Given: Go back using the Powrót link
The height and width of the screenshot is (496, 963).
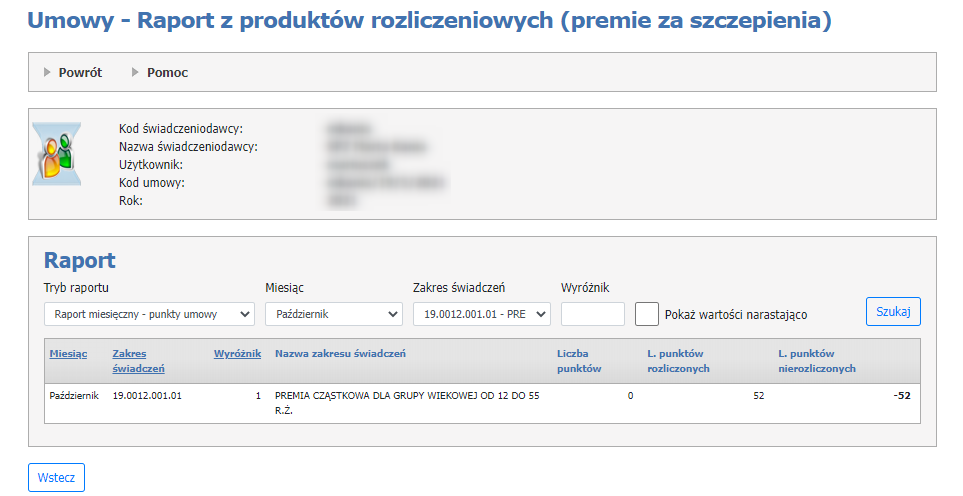Looking at the screenshot, I should coord(80,72).
